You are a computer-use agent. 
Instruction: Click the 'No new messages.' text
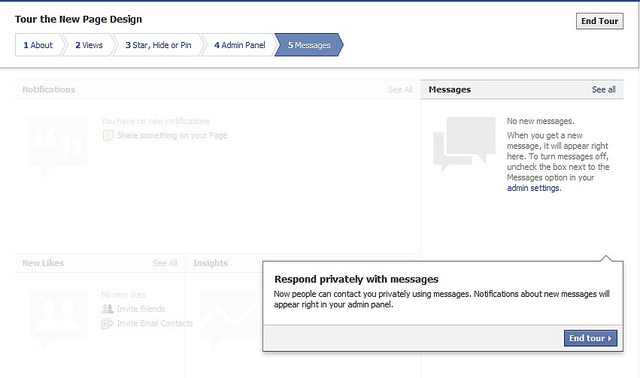point(540,121)
